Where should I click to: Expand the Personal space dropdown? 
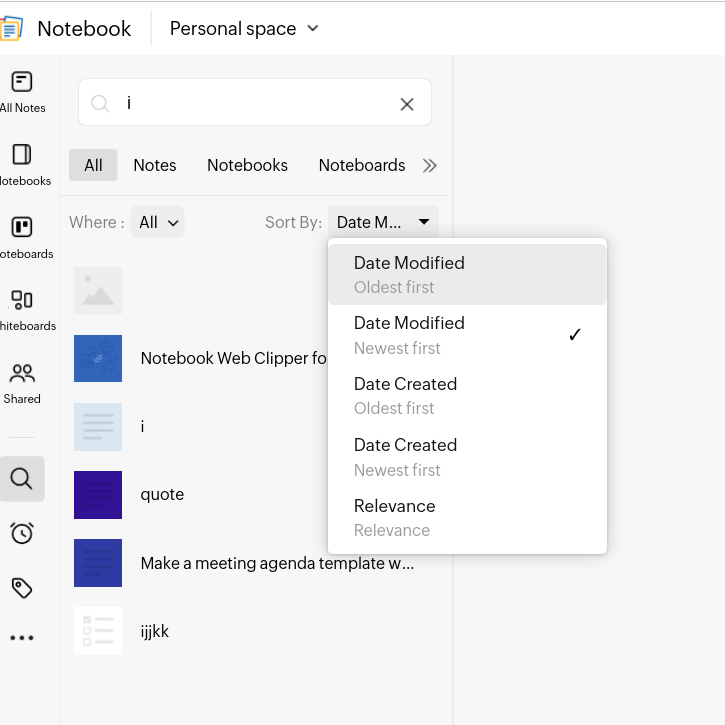coord(244,28)
